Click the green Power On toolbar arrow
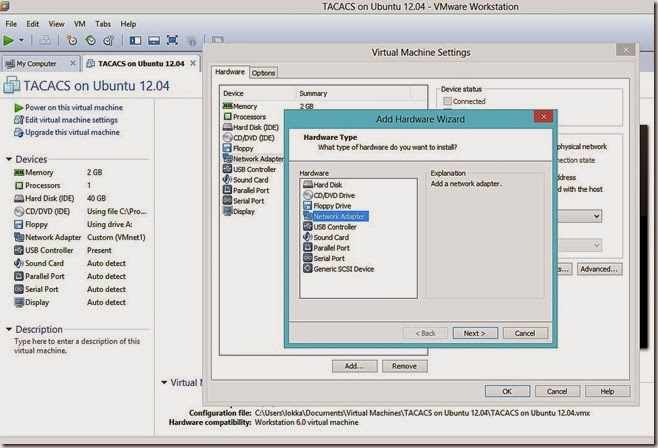The image size is (658, 448). (x=8, y=41)
